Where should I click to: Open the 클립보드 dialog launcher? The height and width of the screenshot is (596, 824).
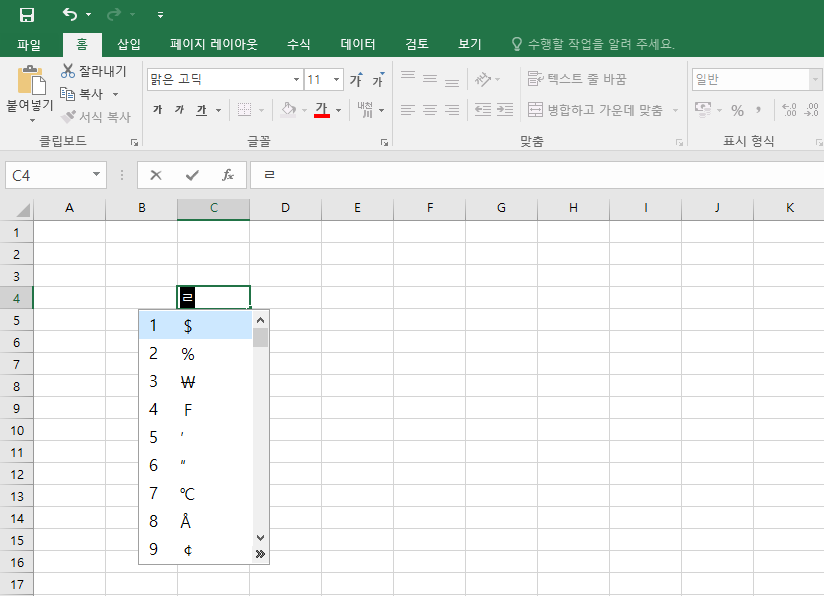click(x=135, y=142)
